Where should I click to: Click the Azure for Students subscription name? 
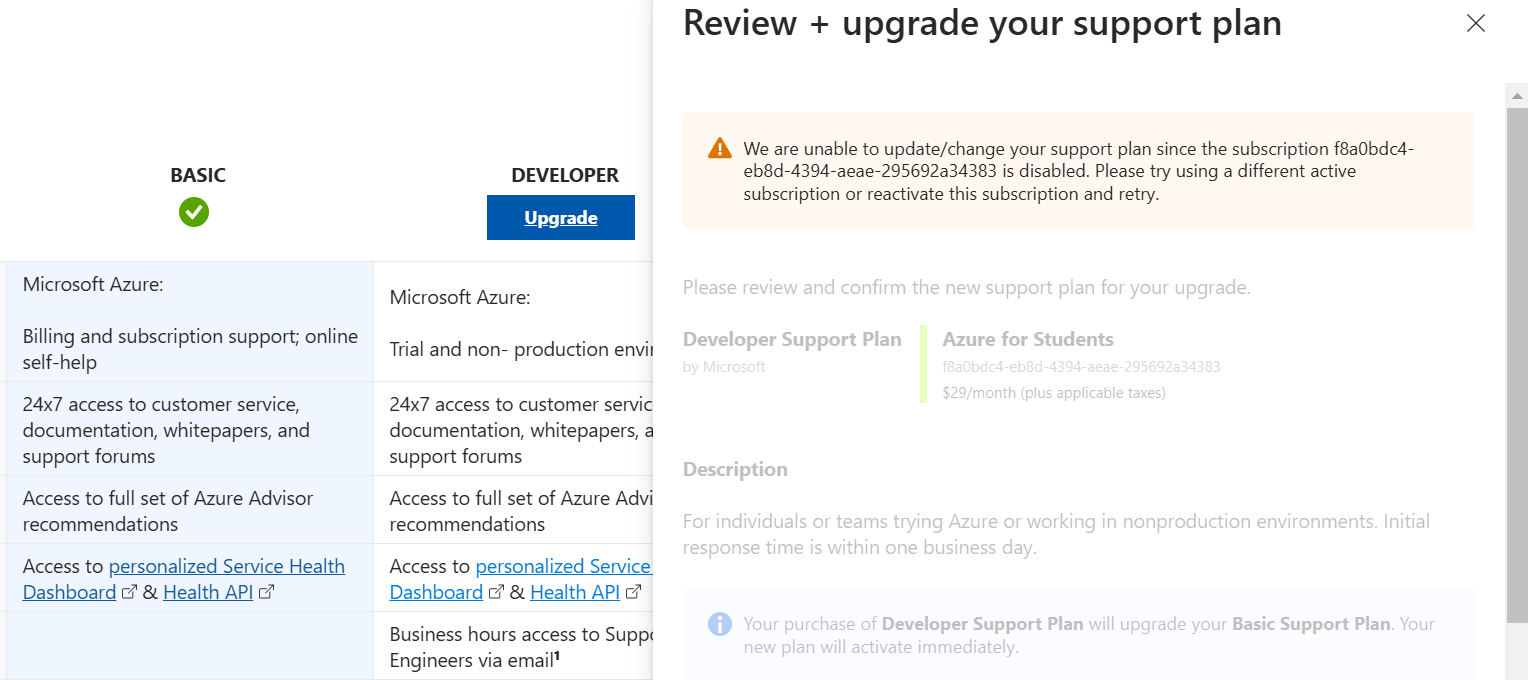point(1028,339)
